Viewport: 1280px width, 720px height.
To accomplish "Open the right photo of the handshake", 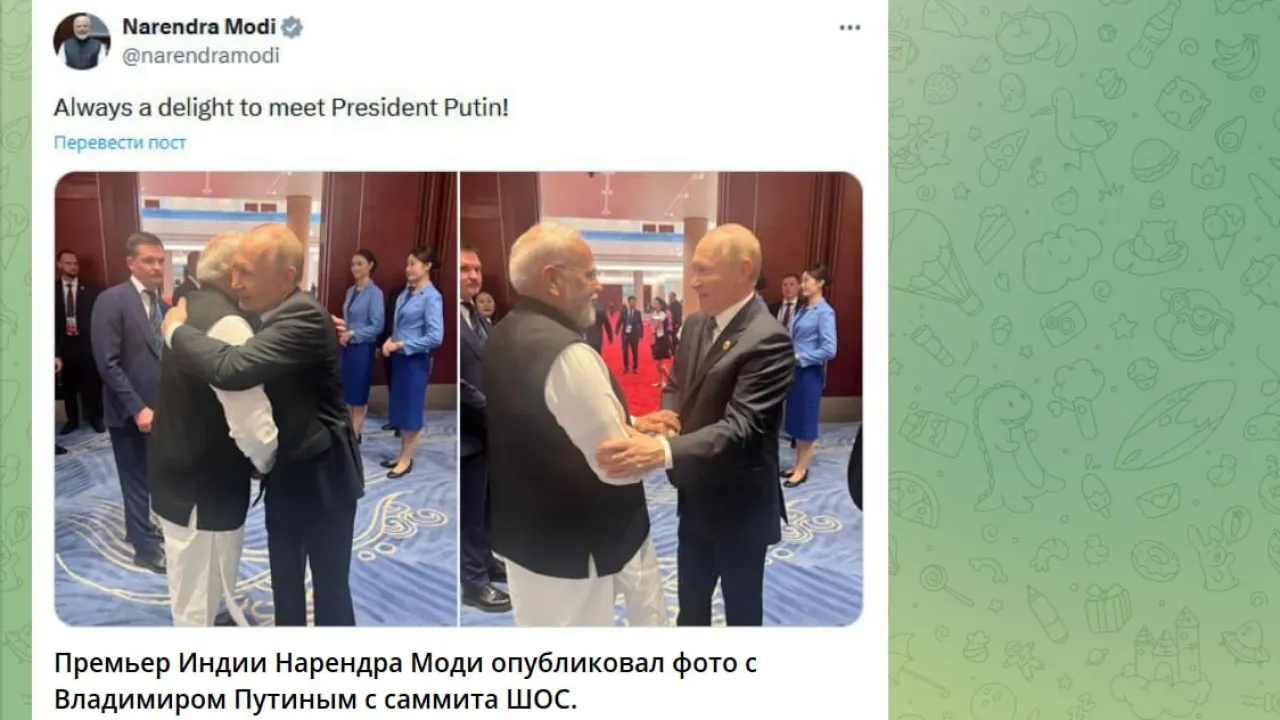I will pyautogui.click(x=661, y=399).
